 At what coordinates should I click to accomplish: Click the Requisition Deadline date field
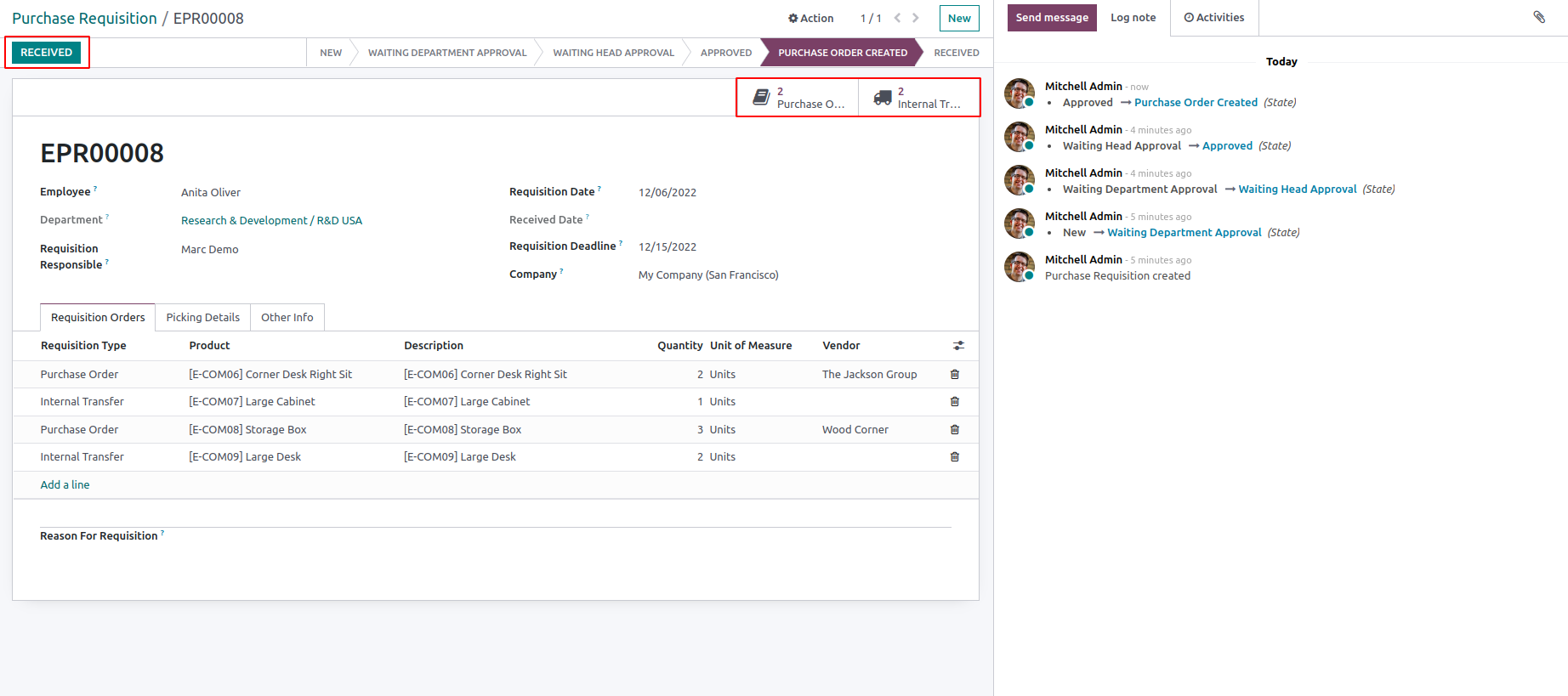[668, 247]
